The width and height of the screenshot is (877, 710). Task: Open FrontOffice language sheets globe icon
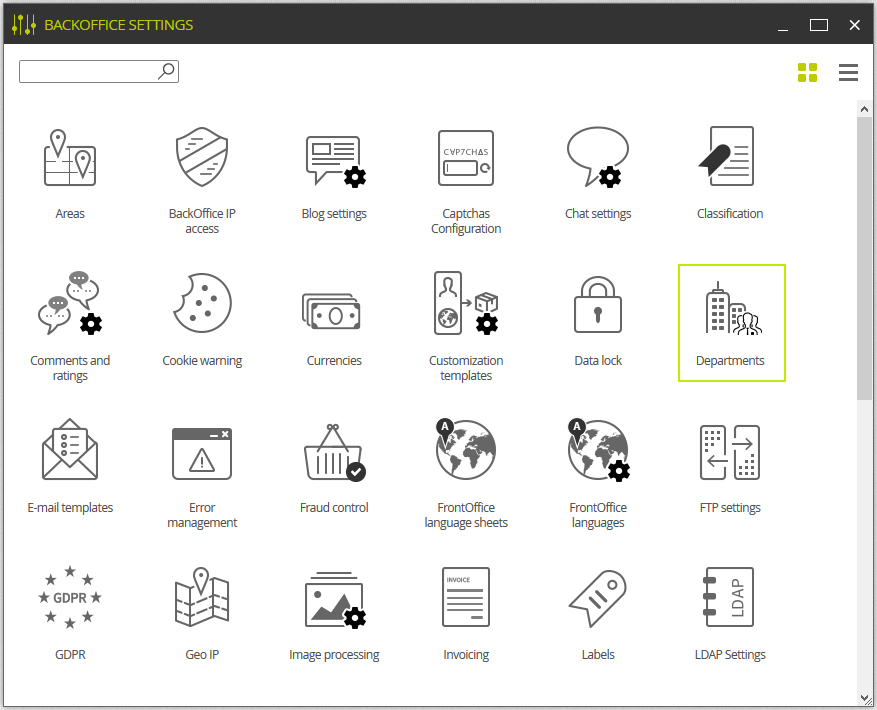pos(466,449)
